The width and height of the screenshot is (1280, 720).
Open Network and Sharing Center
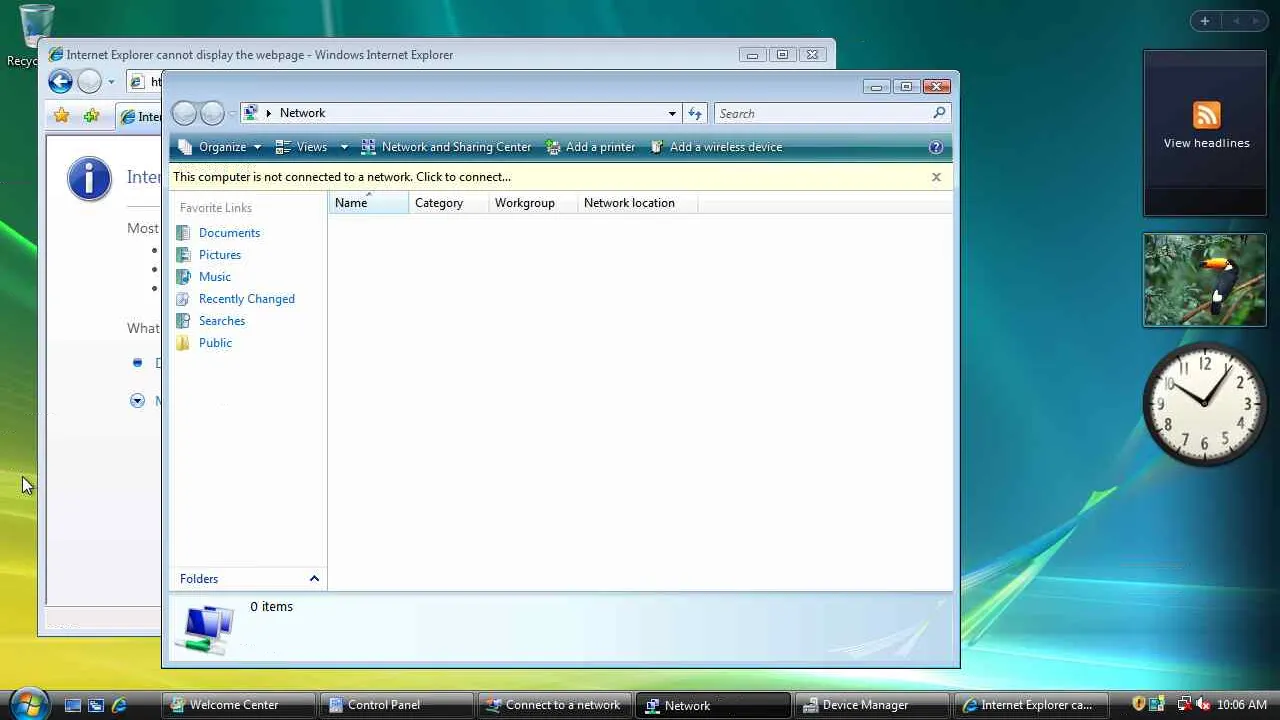pos(446,147)
